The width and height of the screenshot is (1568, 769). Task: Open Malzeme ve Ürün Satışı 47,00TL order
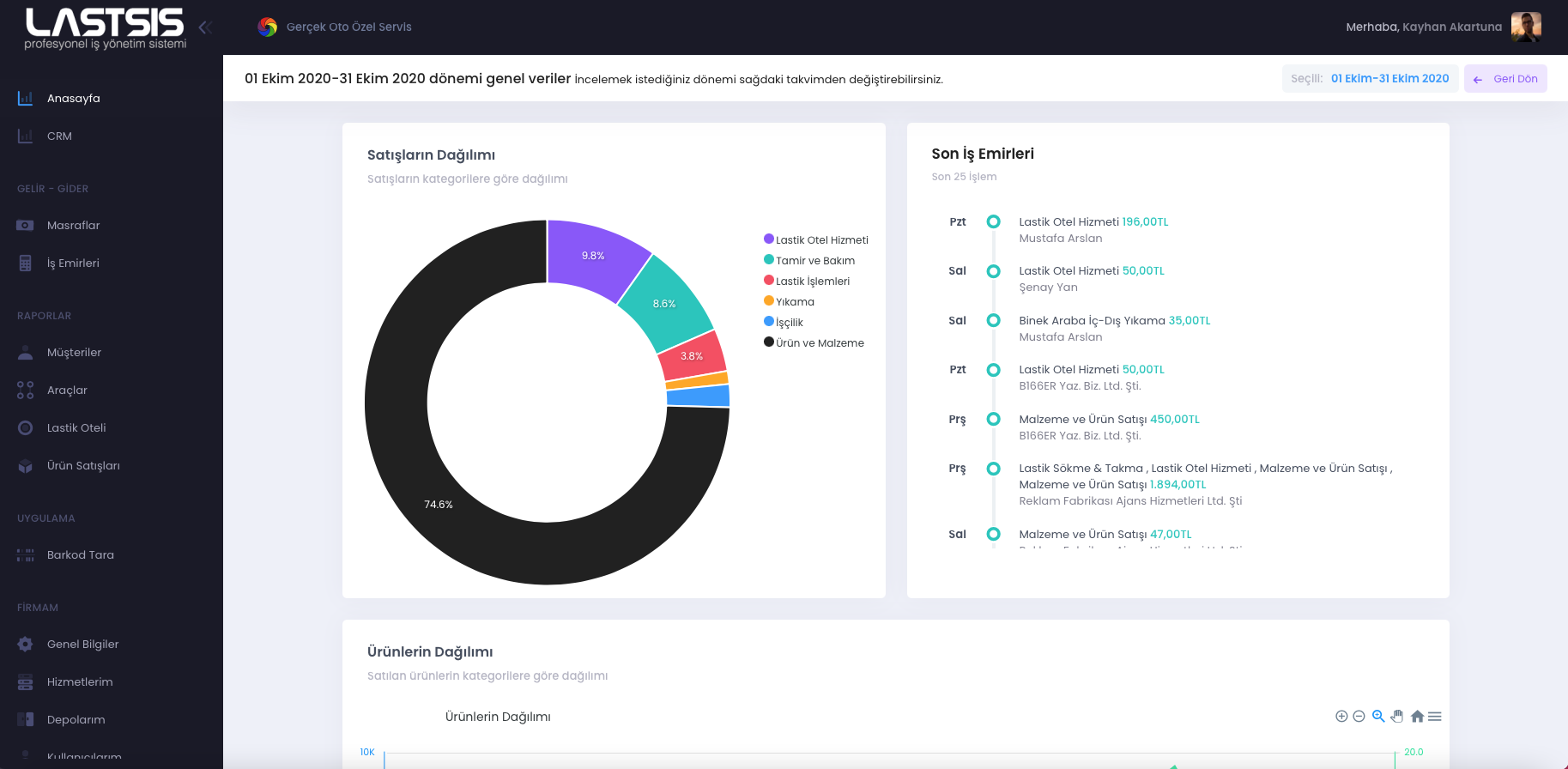[1105, 534]
